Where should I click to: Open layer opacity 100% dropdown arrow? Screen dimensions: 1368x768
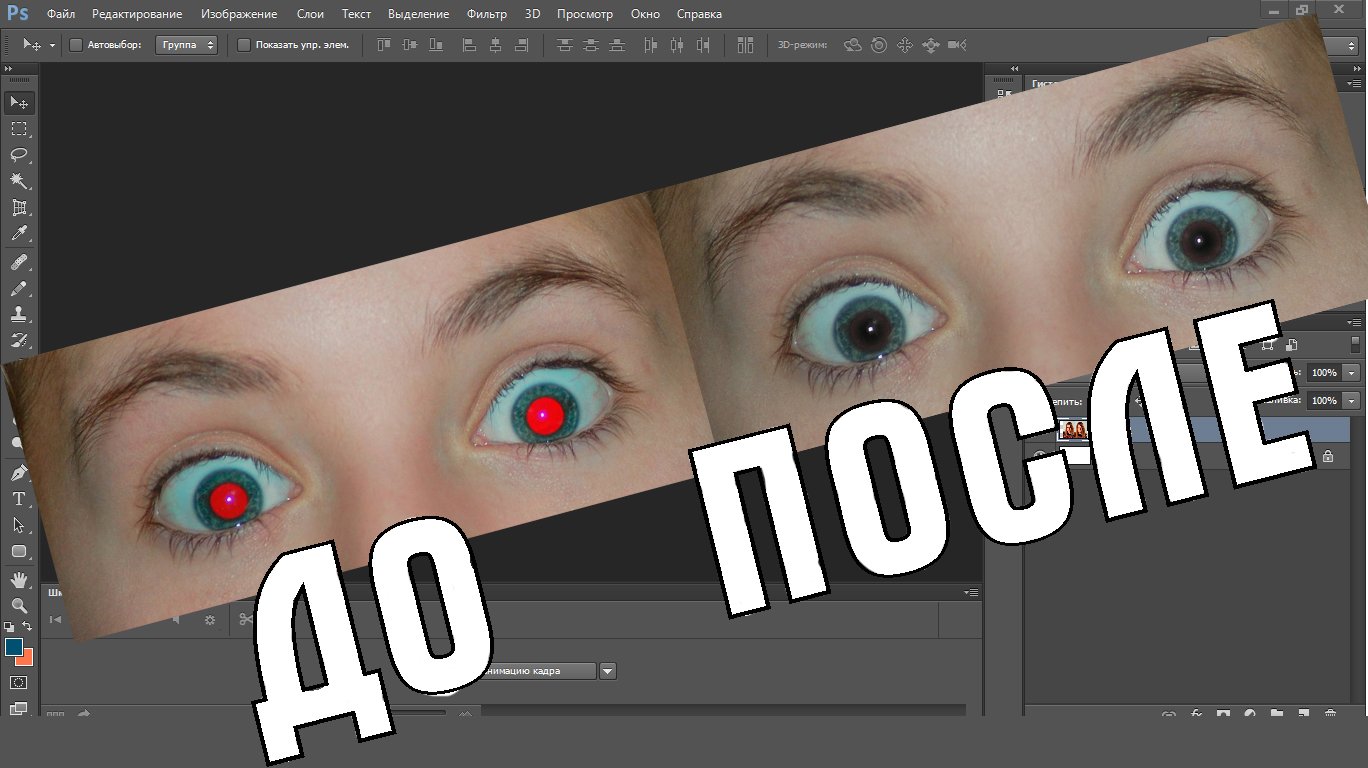pos(1352,372)
